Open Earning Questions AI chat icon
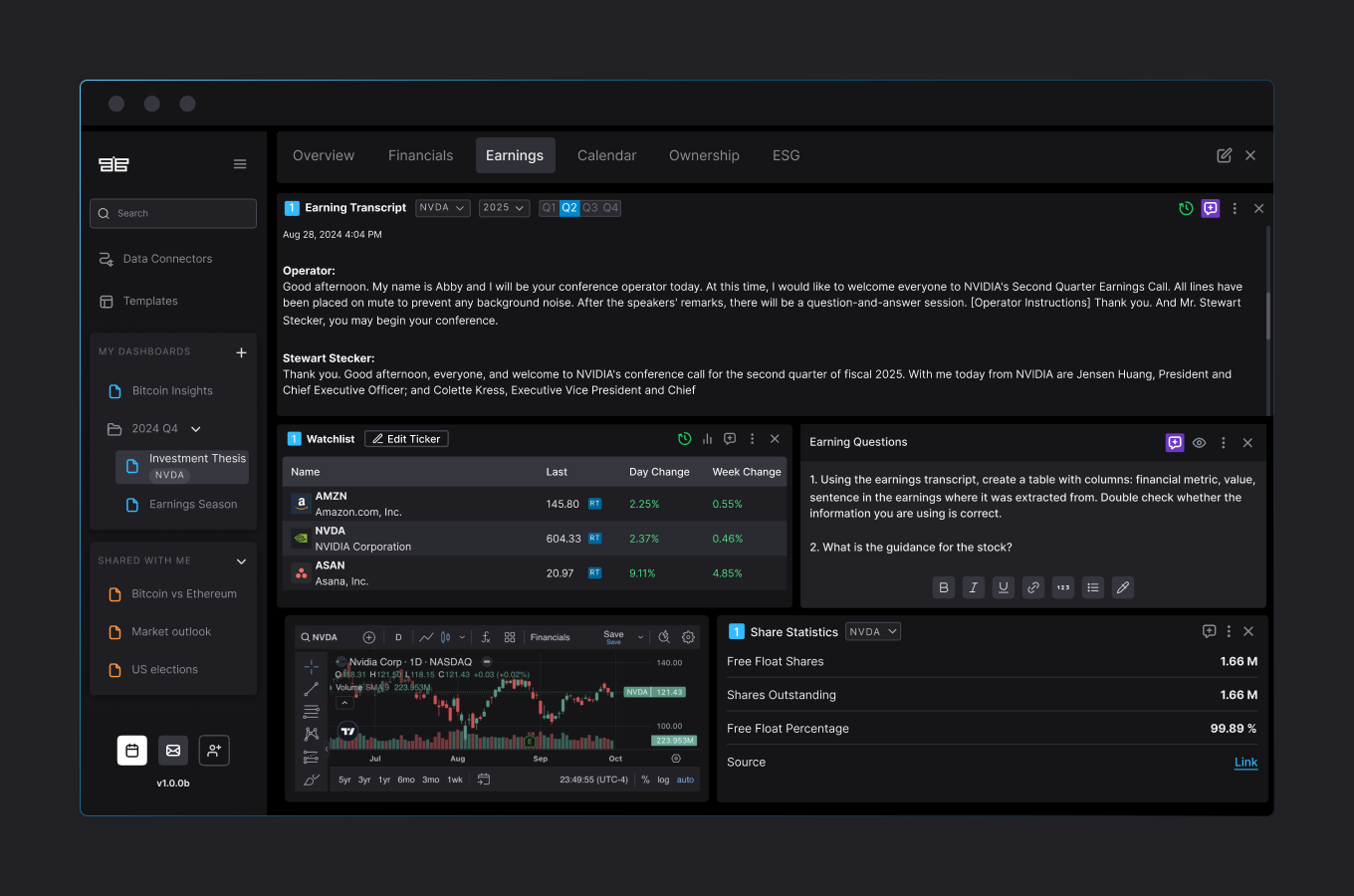 coord(1175,443)
